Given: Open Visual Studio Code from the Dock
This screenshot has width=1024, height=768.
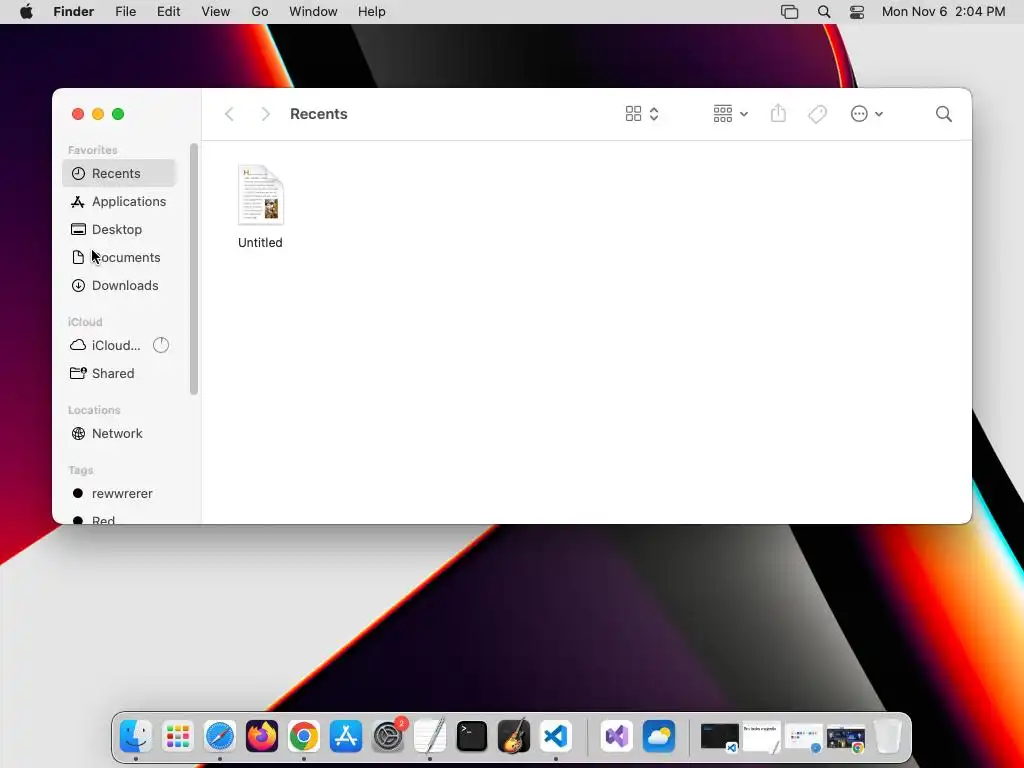Looking at the screenshot, I should coord(556,737).
